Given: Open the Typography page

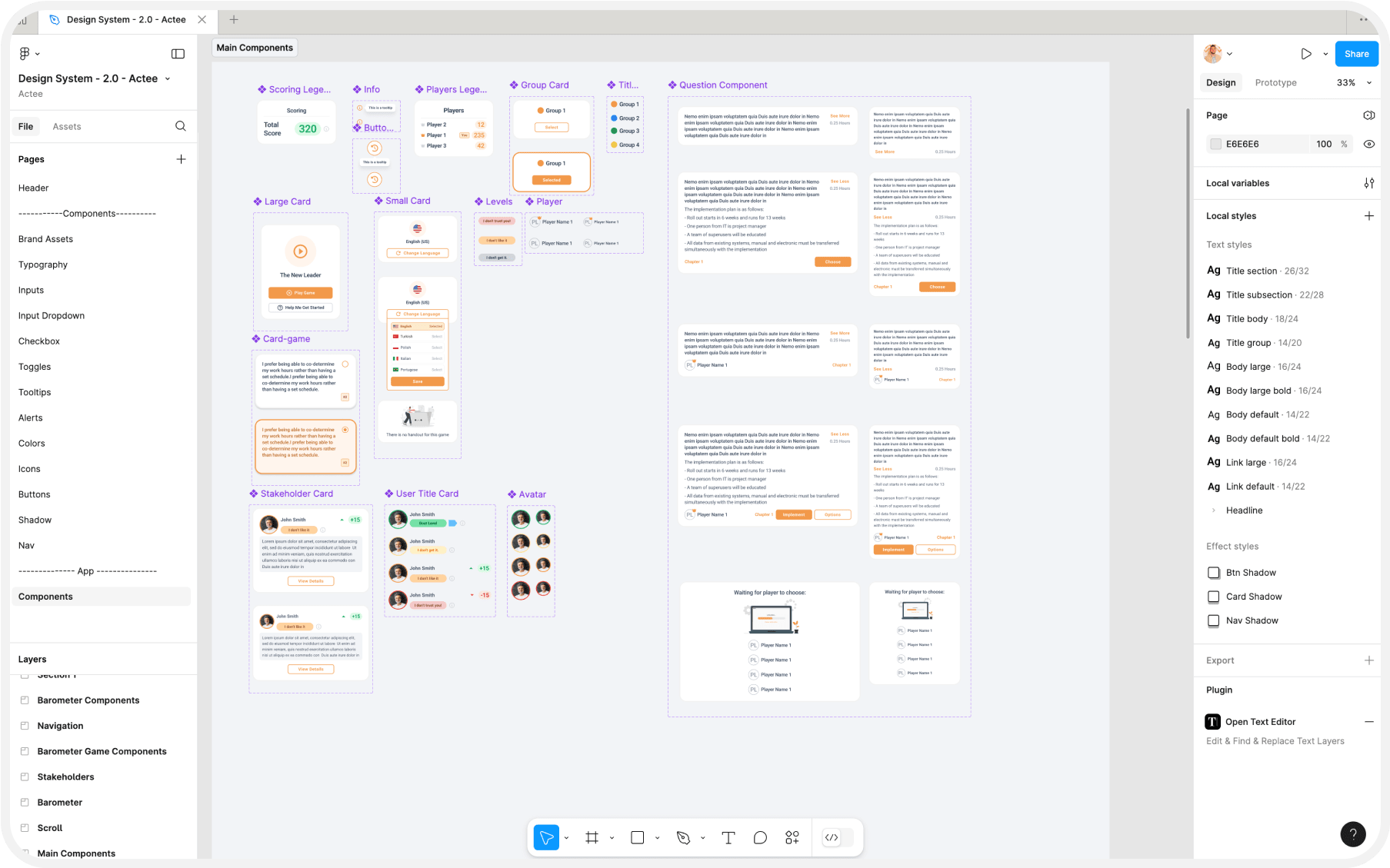Looking at the screenshot, I should (x=43, y=264).
